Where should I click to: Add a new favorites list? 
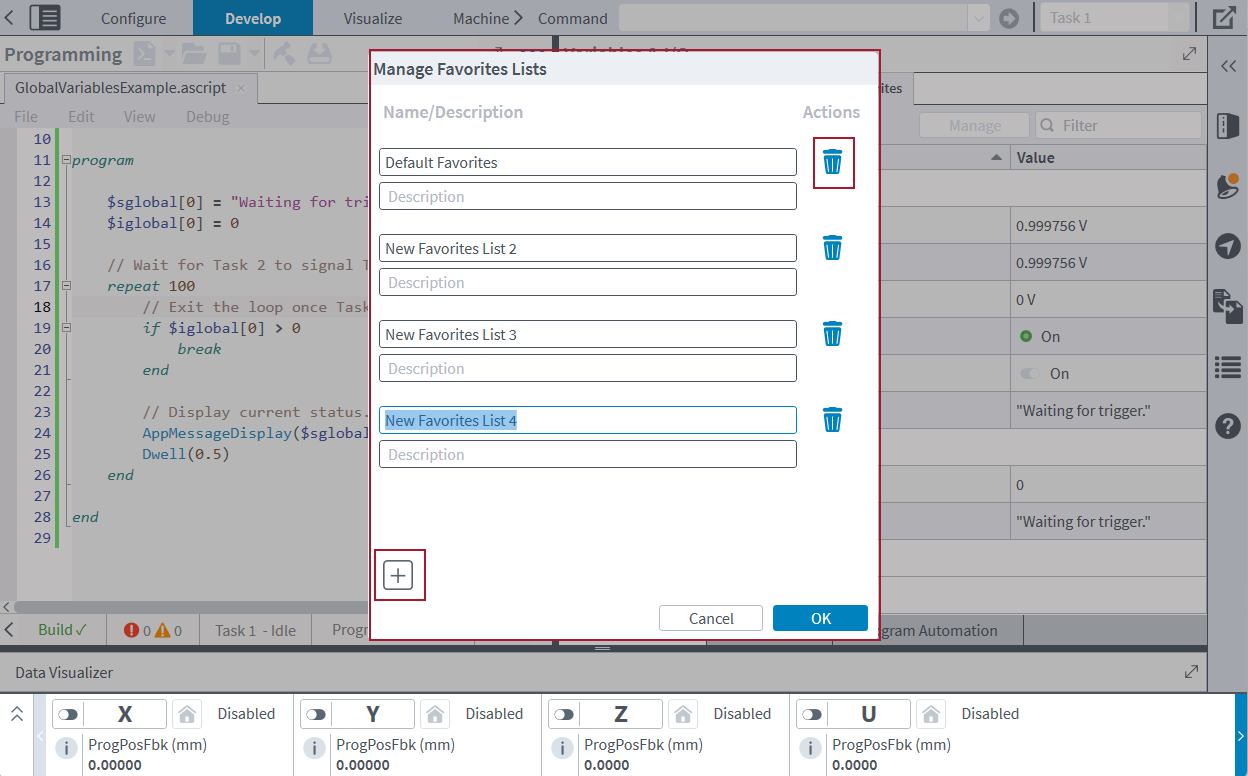click(398, 575)
